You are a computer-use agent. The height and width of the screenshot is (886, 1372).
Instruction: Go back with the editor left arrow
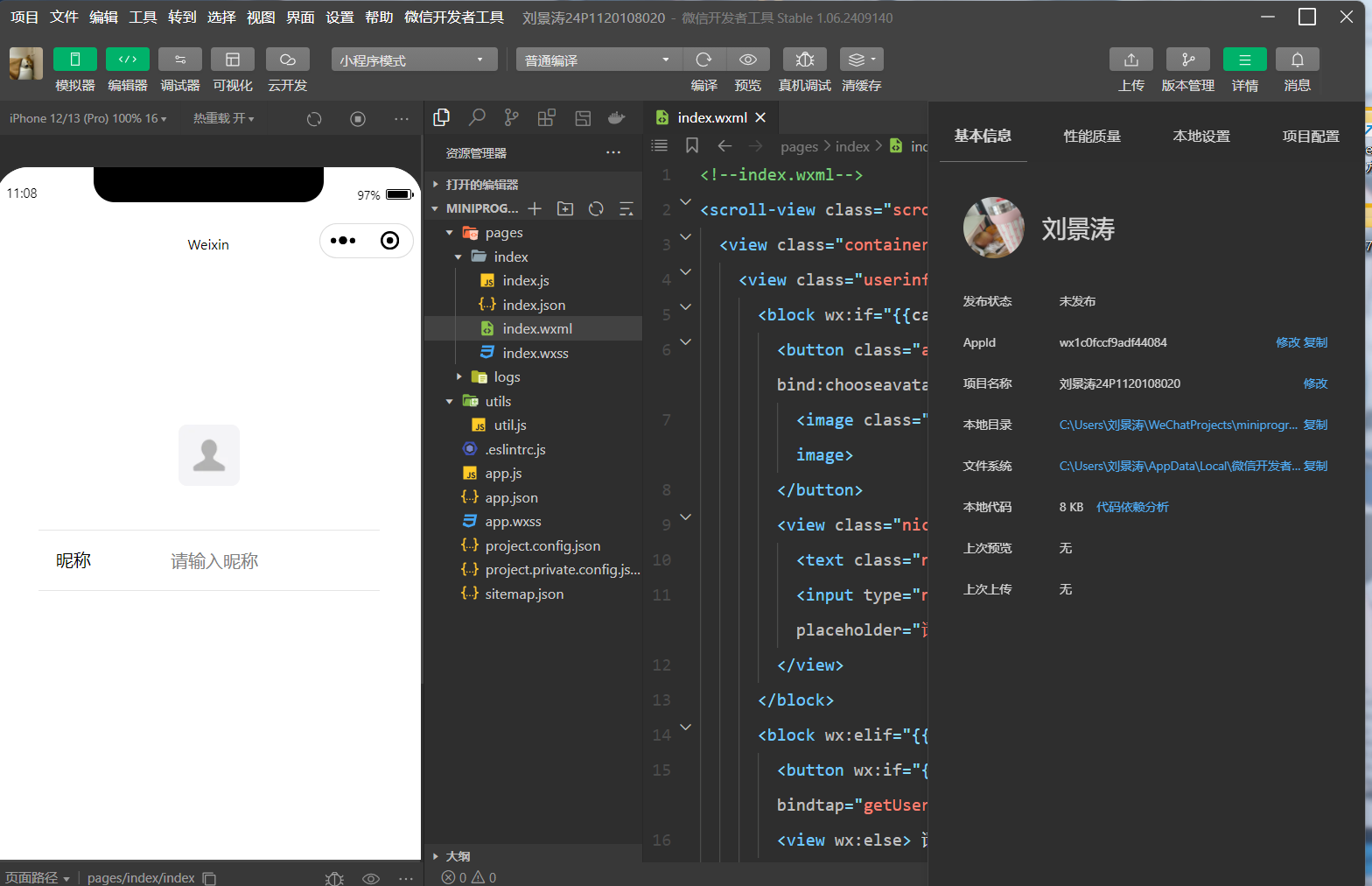tap(724, 145)
